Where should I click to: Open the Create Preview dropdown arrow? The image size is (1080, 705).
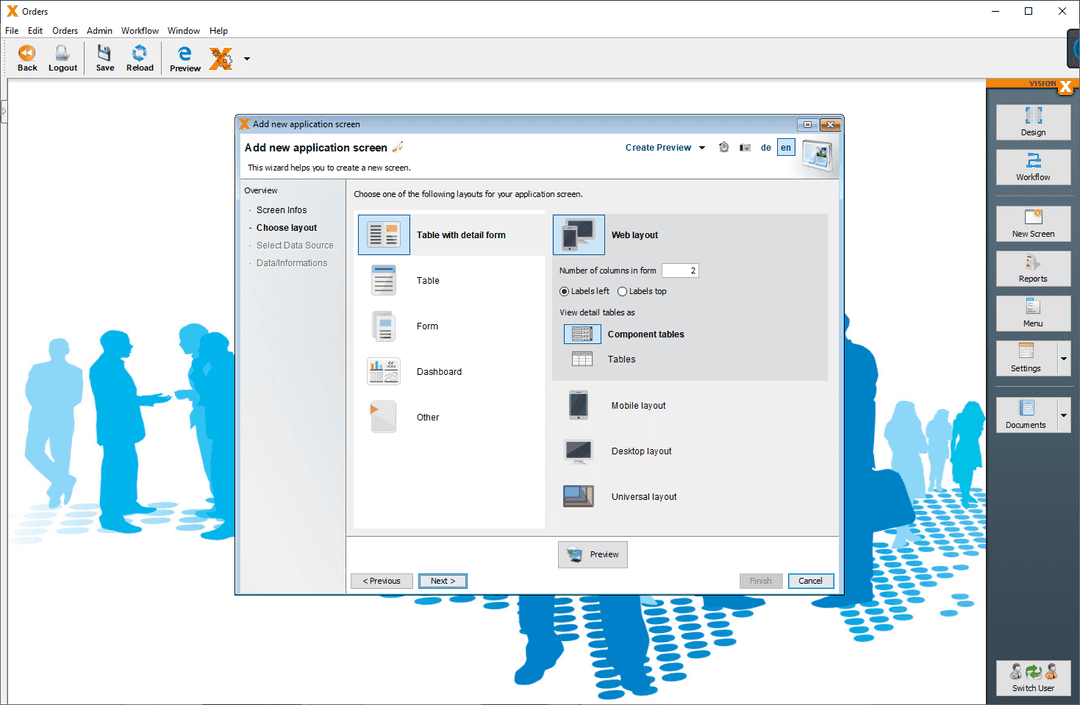tap(702, 147)
